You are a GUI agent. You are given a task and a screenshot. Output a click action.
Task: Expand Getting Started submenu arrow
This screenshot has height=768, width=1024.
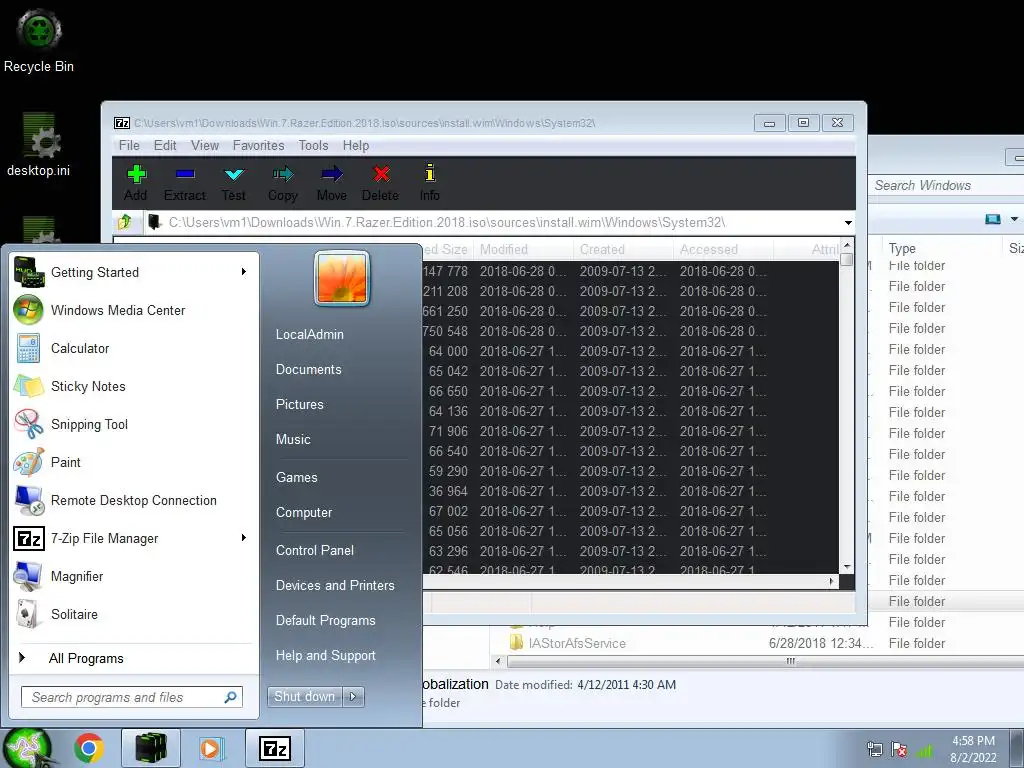click(244, 272)
